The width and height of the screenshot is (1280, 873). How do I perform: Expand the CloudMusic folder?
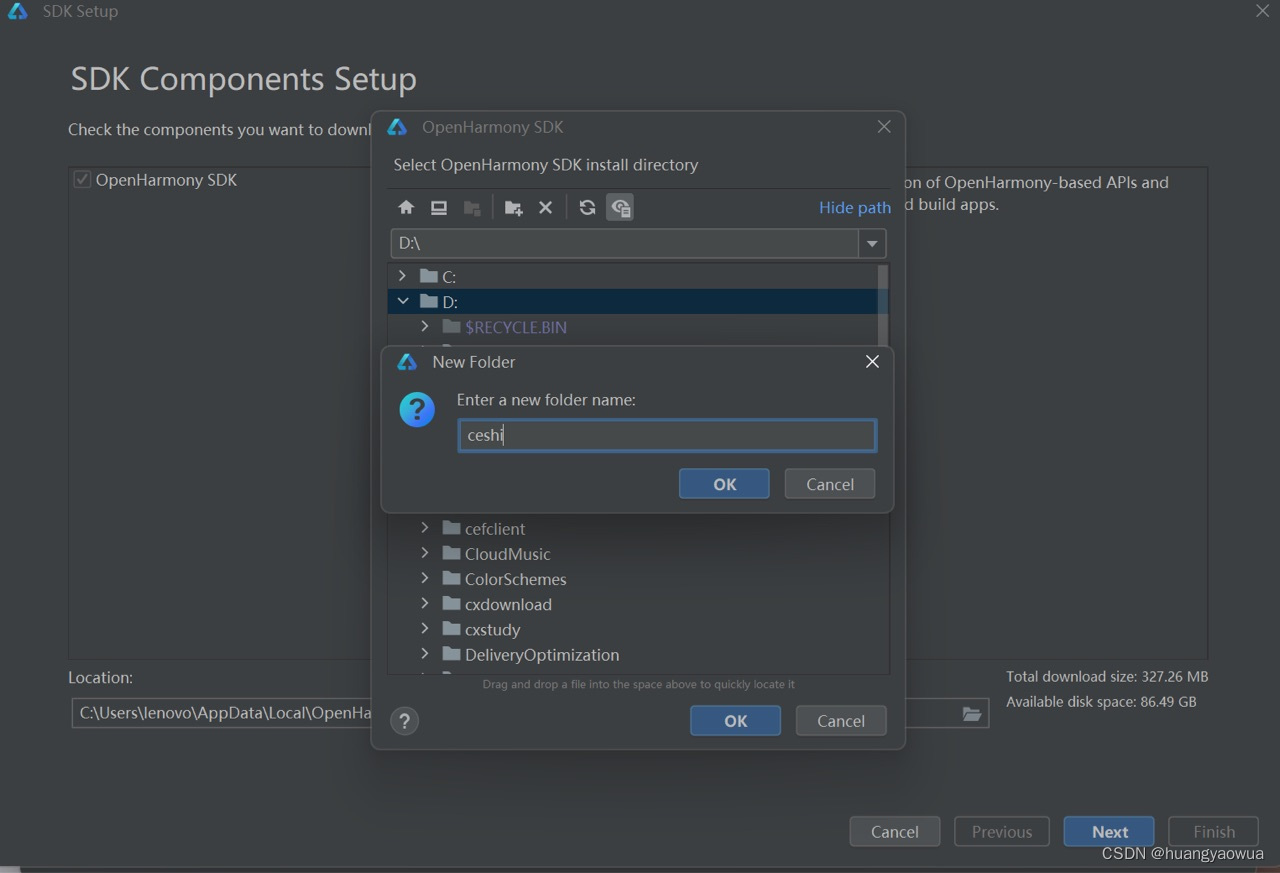click(425, 553)
